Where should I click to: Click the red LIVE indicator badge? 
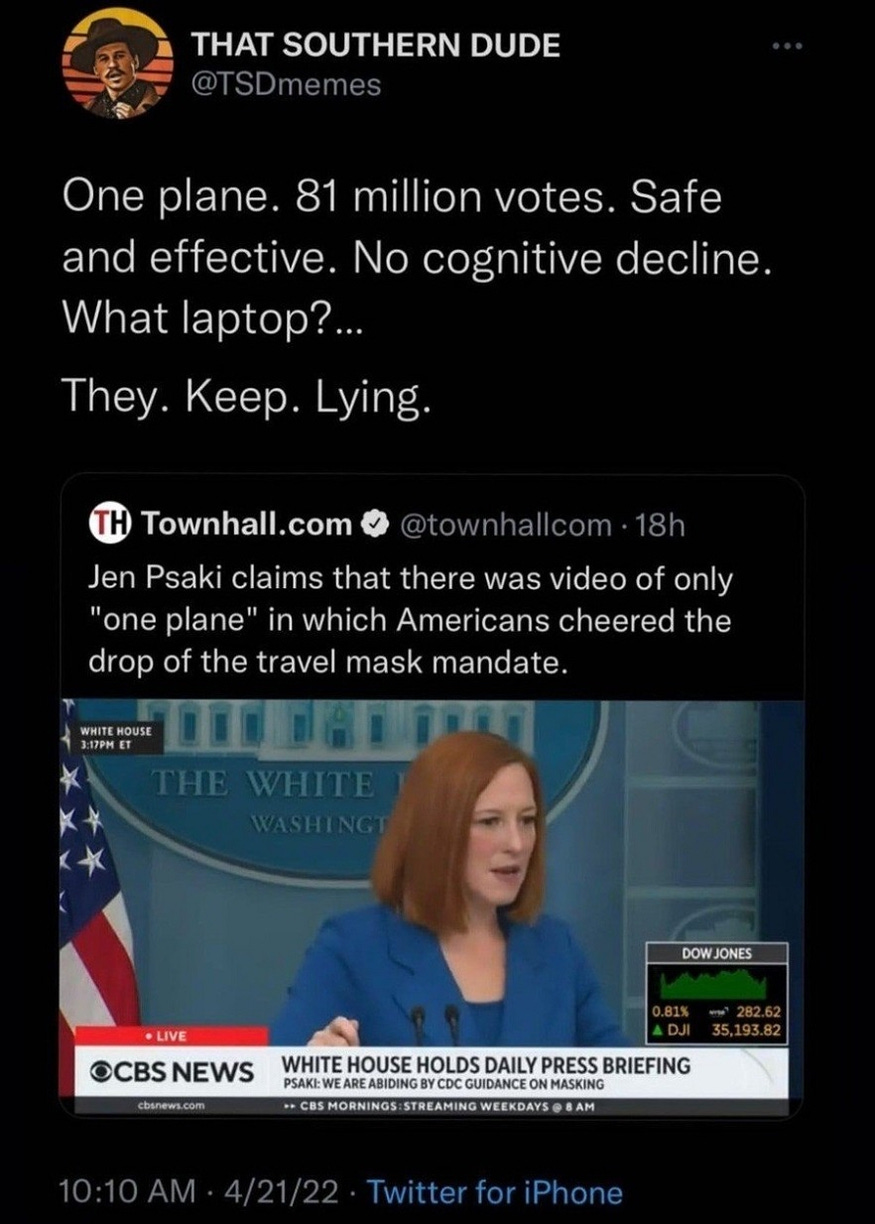coord(162,1037)
